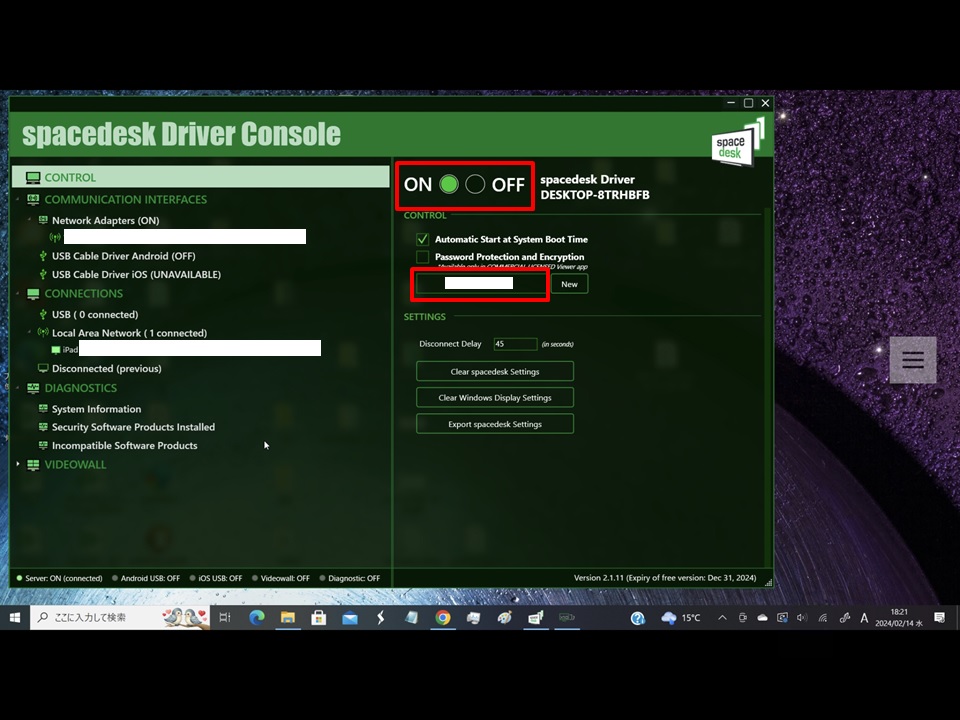Select the COMMUNICATION INTERFACES section

click(126, 200)
